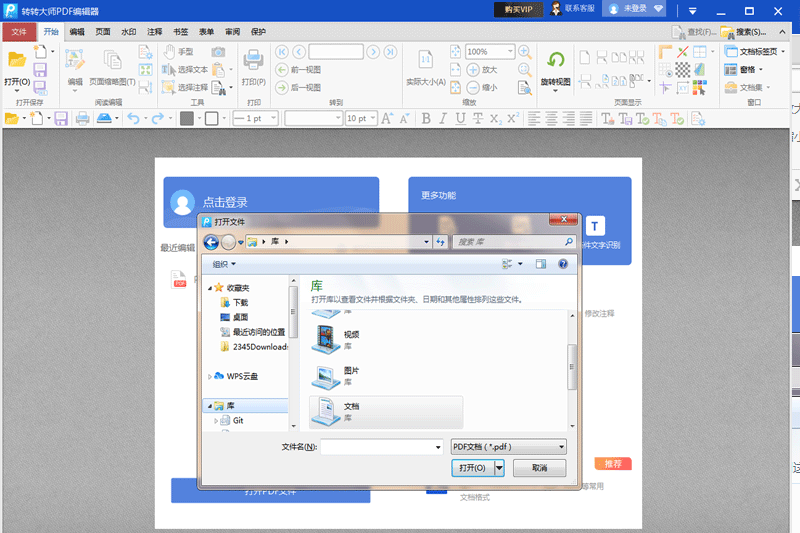The height and width of the screenshot is (533, 800).
Task: Switch to the Page ribbon tab
Action: click(103, 32)
